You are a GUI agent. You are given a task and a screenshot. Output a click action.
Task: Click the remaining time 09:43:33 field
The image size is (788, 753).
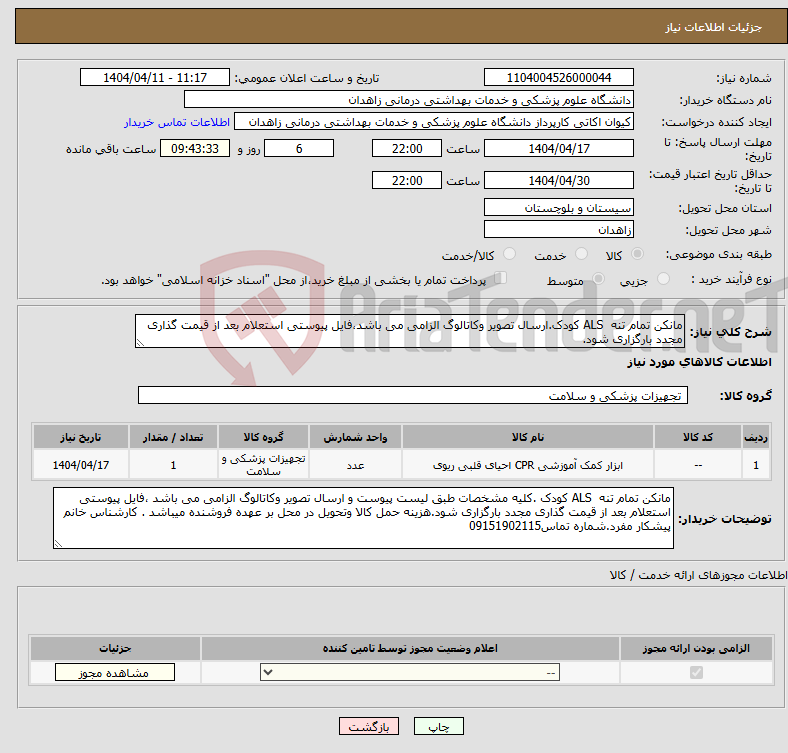195,149
